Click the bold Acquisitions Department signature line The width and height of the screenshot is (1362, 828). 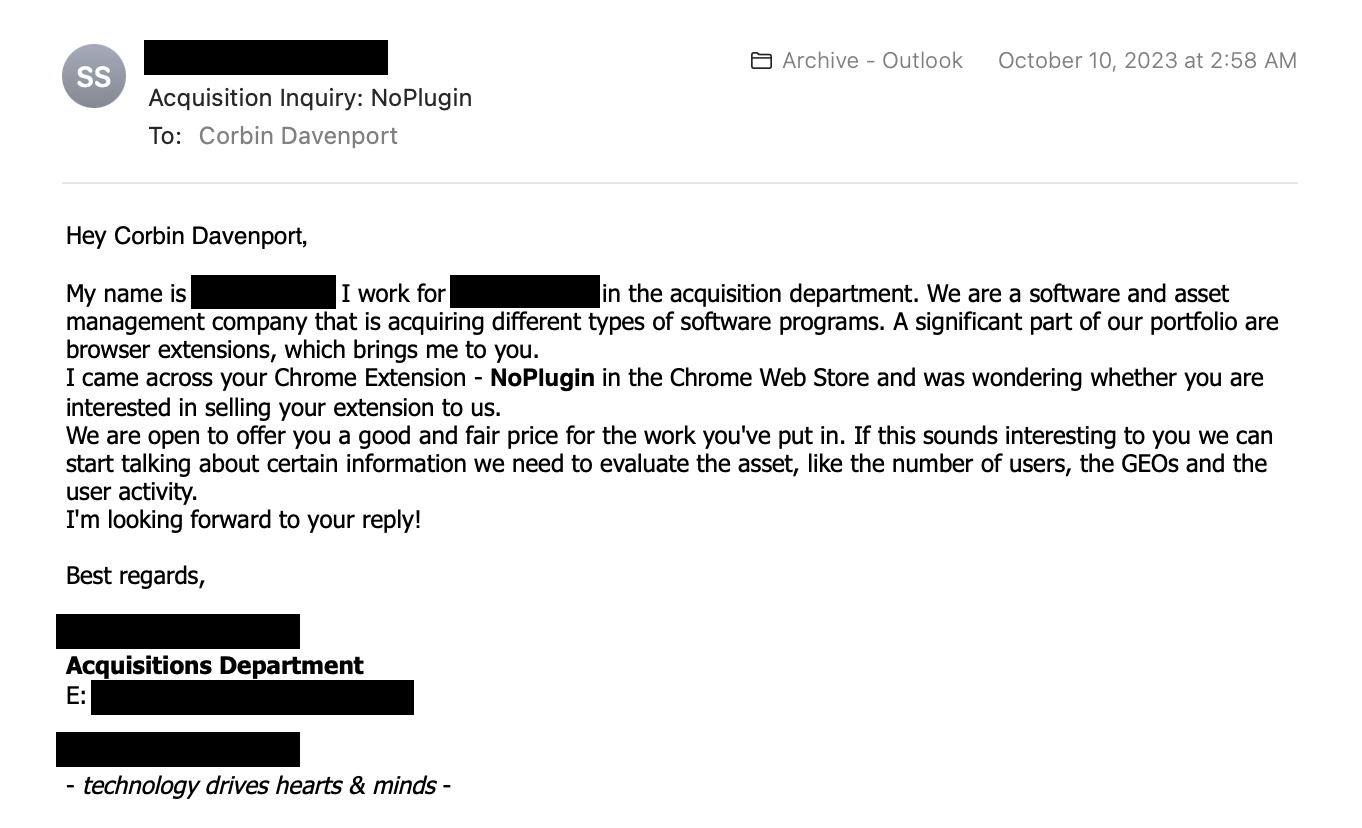(x=215, y=666)
